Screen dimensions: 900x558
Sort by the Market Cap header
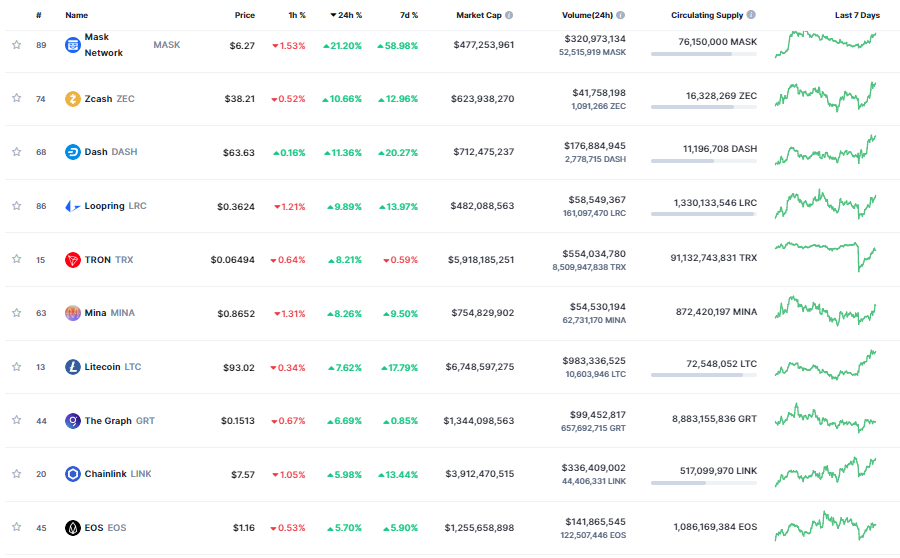click(x=479, y=15)
